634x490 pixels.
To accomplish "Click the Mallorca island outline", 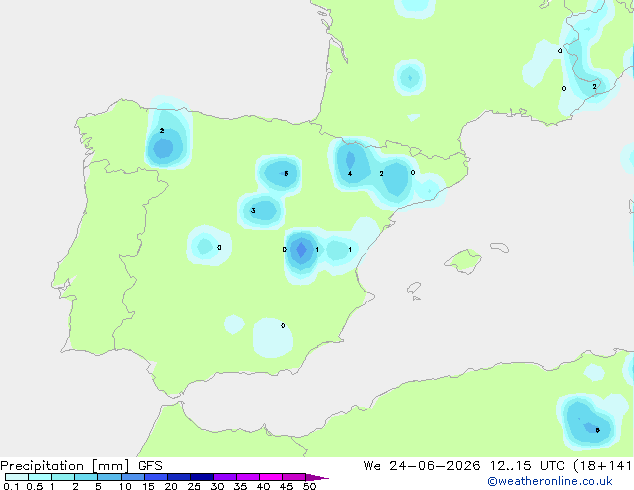I will 463,262.
